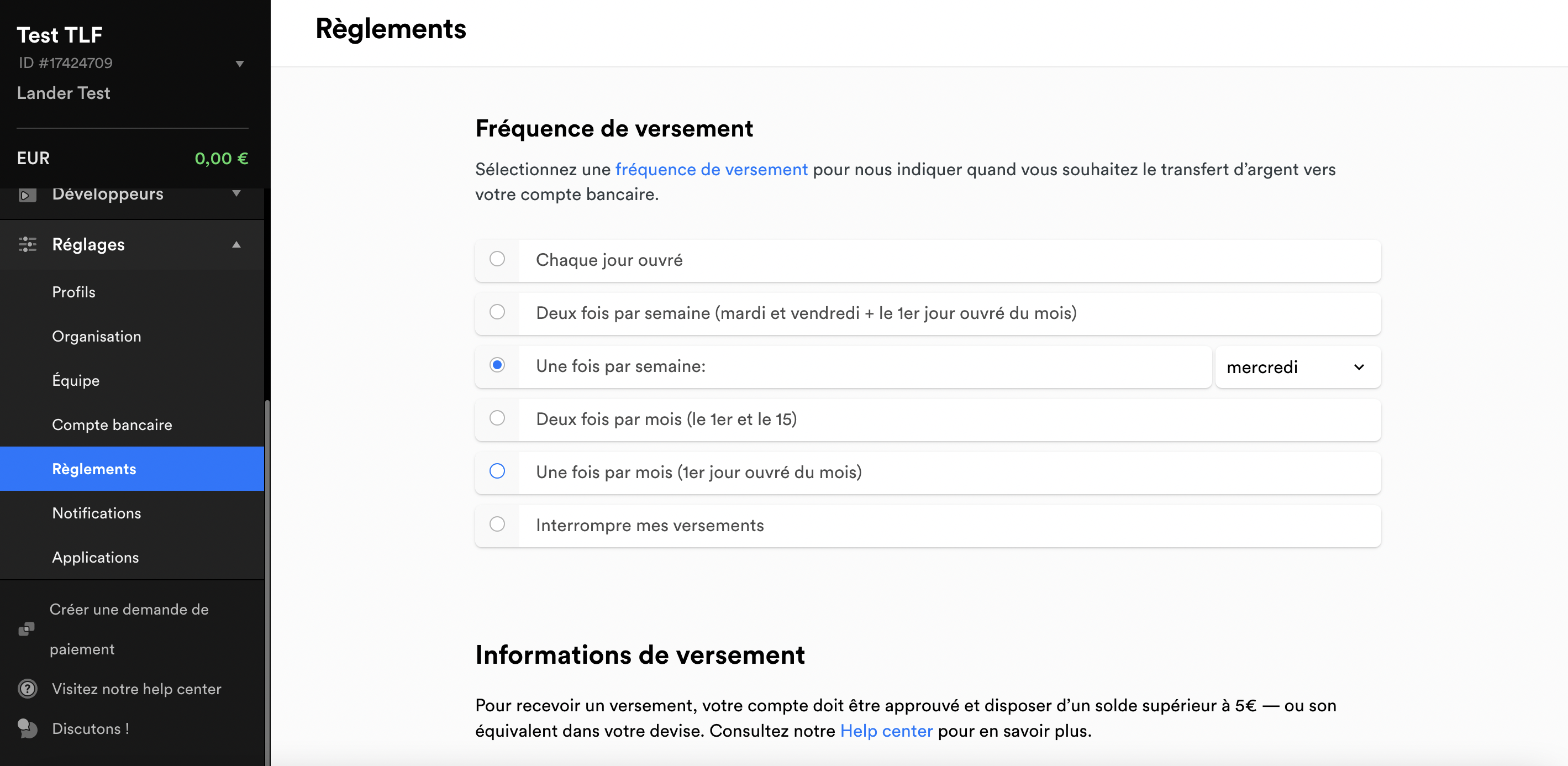Click the Discutons ! chat link
Screen dimensions: 1568x766
(x=91, y=729)
